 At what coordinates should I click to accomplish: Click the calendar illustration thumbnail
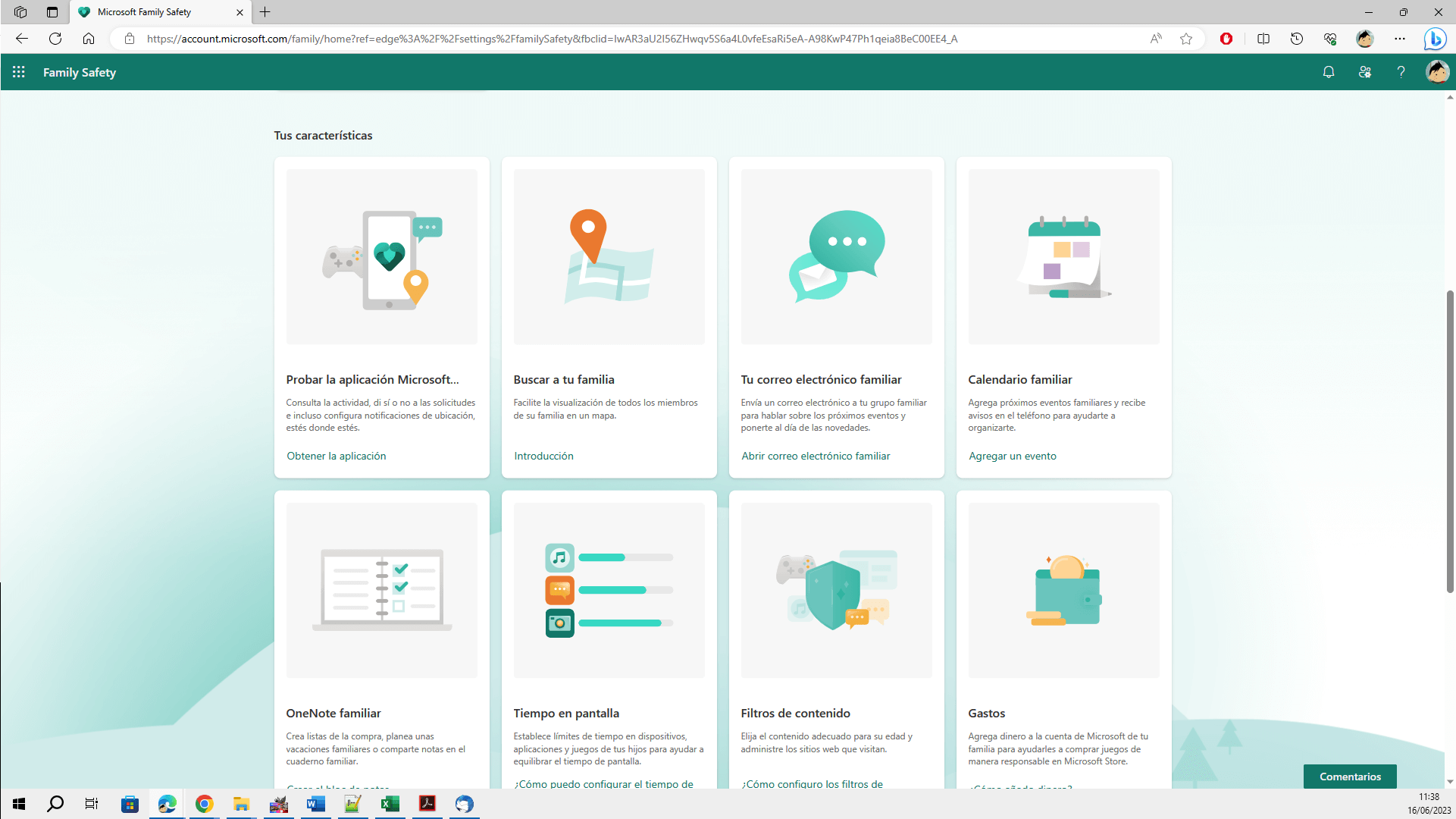(1064, 256)
